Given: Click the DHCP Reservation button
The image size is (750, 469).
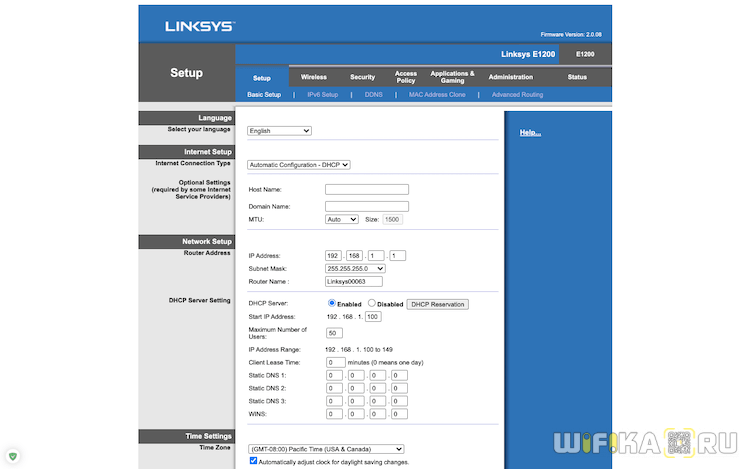Looking at the screenshot, I should coord(438,305).
